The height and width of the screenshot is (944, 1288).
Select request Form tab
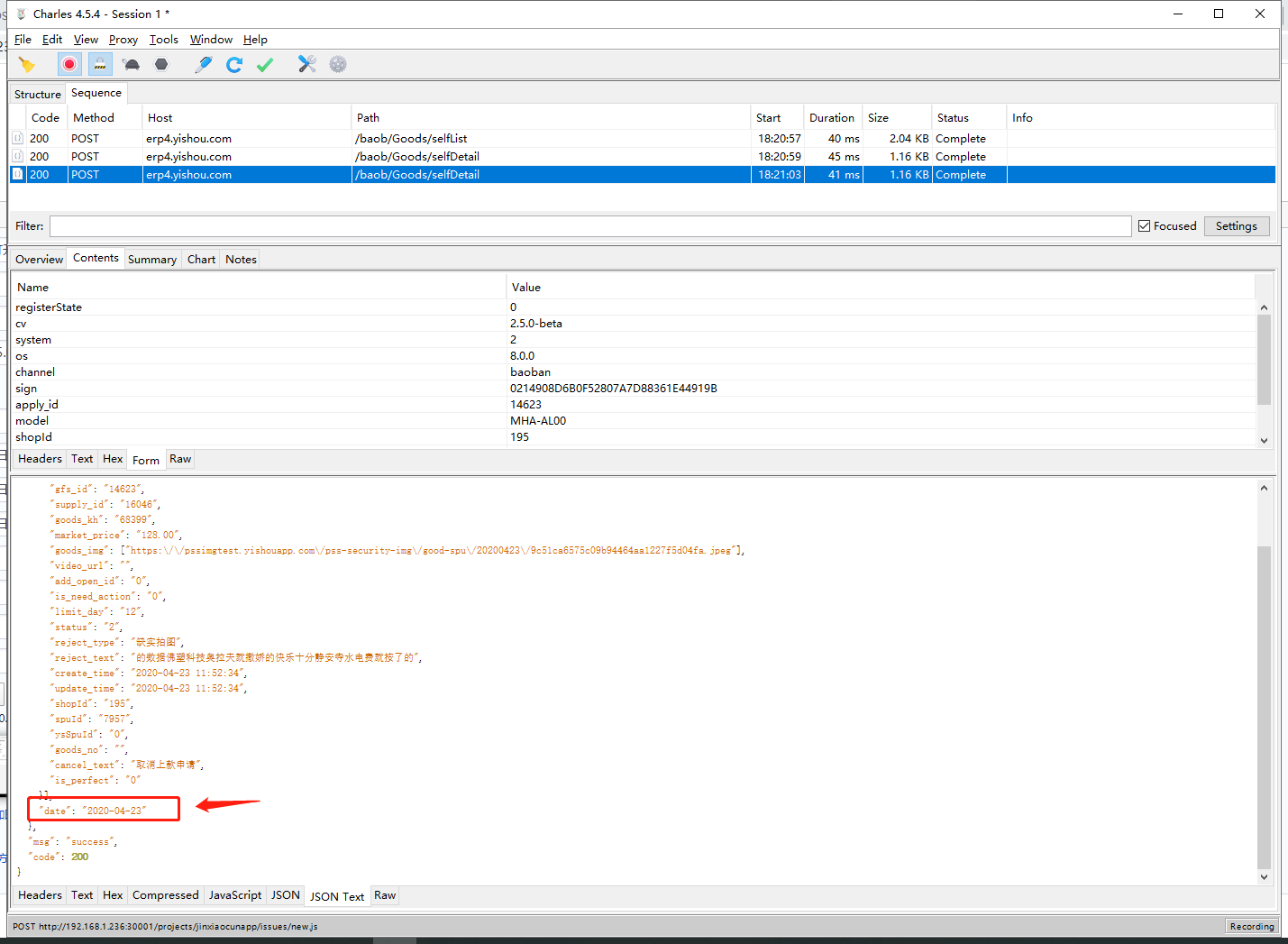(x=145, y=460)
